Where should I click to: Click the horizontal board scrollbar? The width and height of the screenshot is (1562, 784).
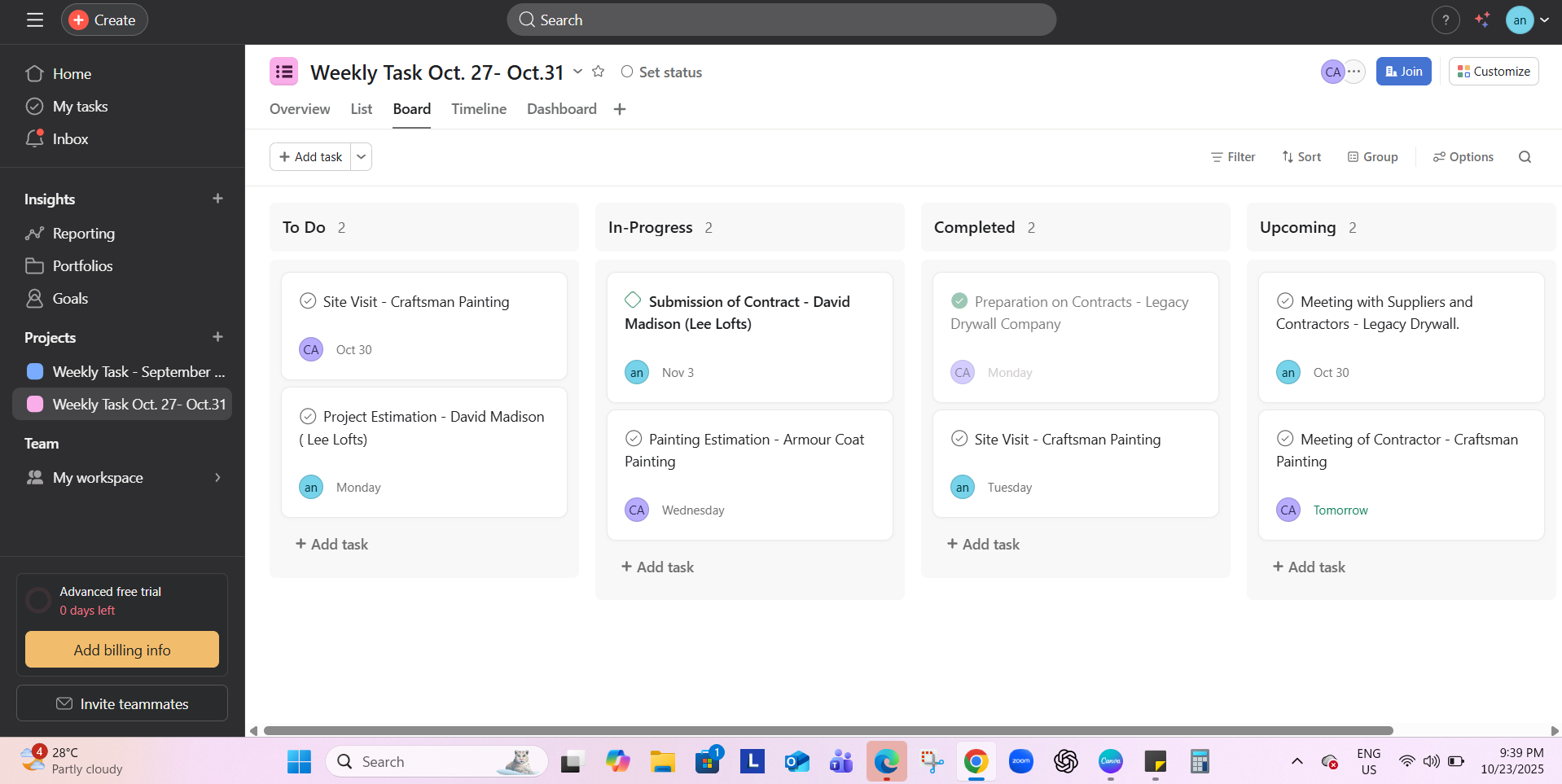tap(828, 731)
